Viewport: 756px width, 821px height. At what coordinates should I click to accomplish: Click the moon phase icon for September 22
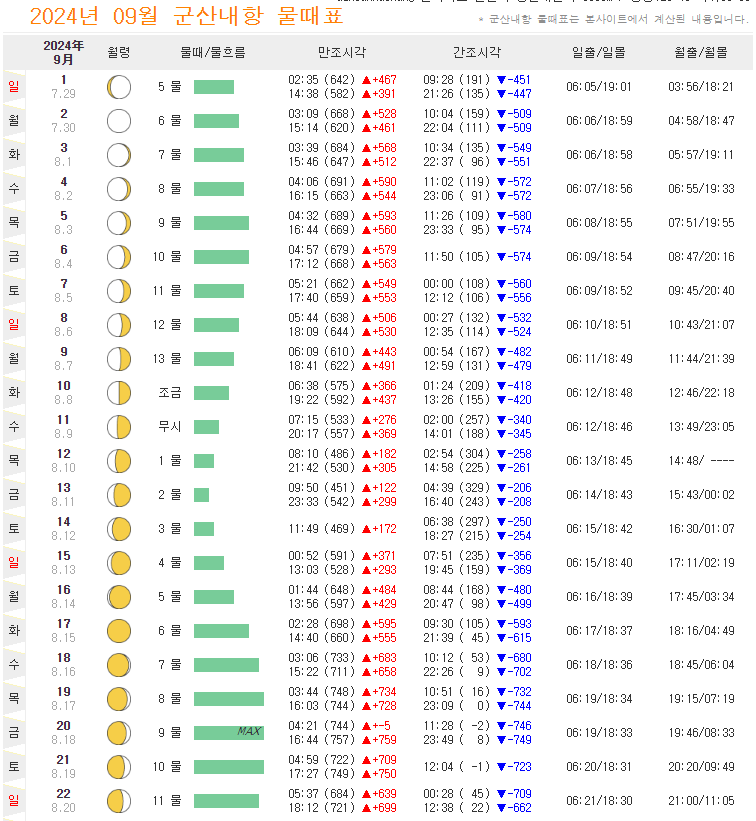click(119, 801)
